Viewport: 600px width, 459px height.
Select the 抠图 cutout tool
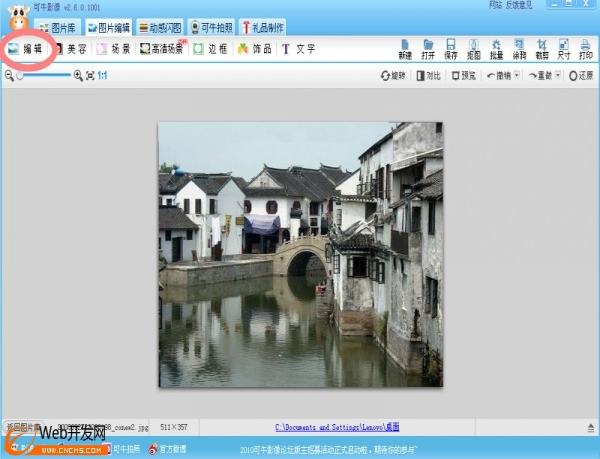(474, 48)
